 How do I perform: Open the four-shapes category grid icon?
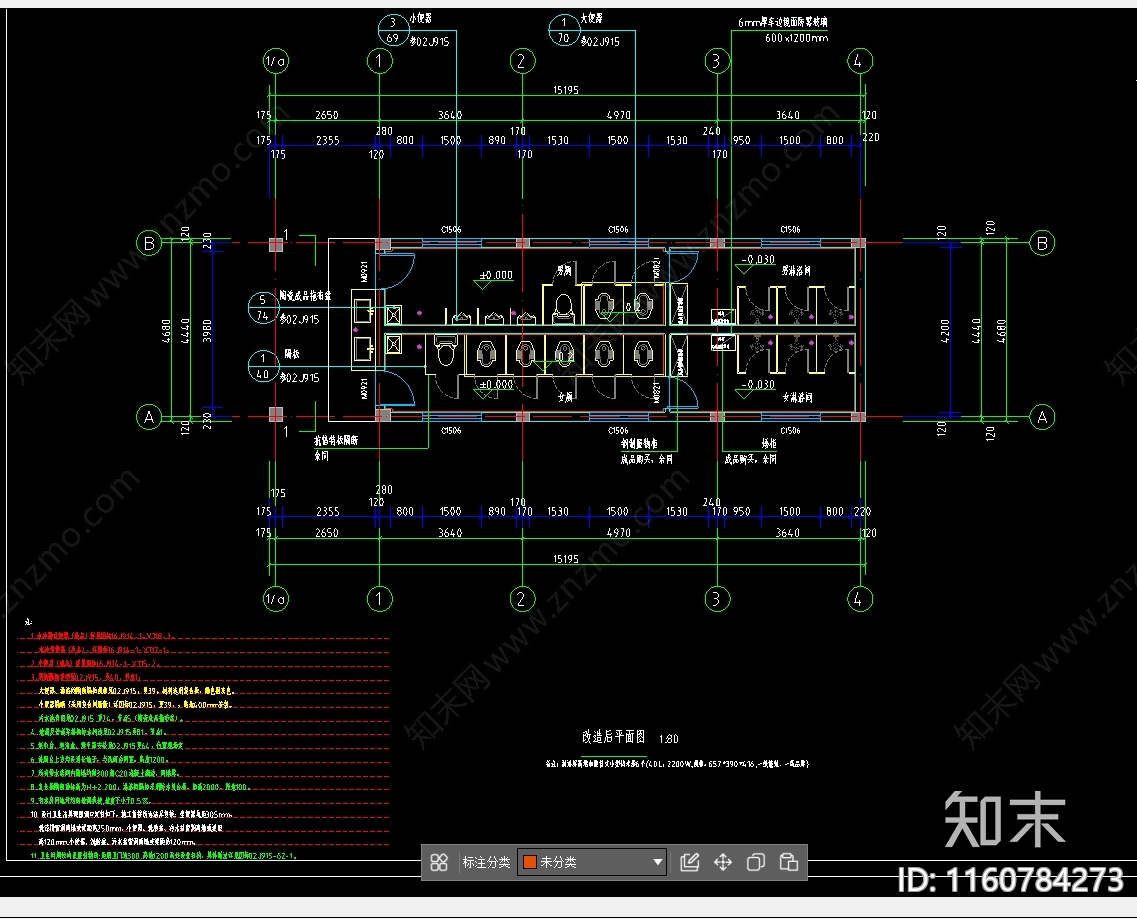(439, 862)
